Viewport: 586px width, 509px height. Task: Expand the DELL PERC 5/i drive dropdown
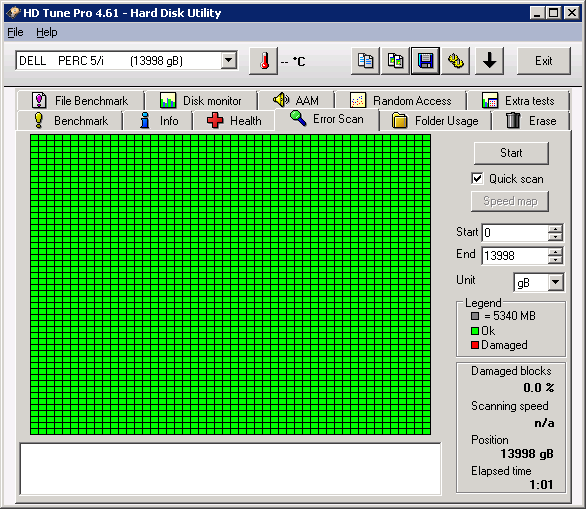tap(229, 60)
